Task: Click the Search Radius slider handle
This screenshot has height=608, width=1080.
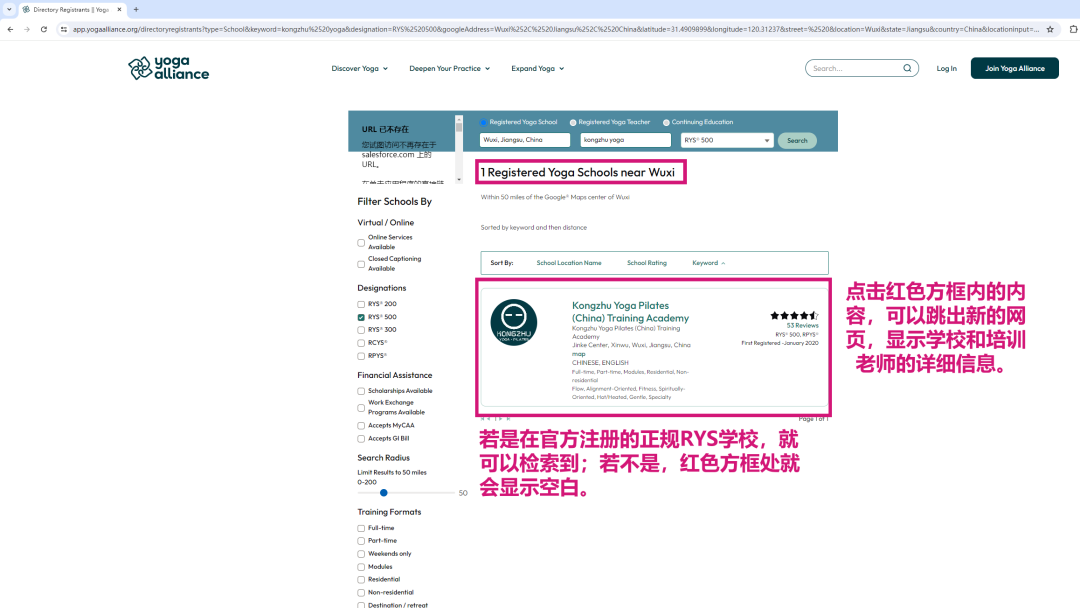Action: pos(384,492)
